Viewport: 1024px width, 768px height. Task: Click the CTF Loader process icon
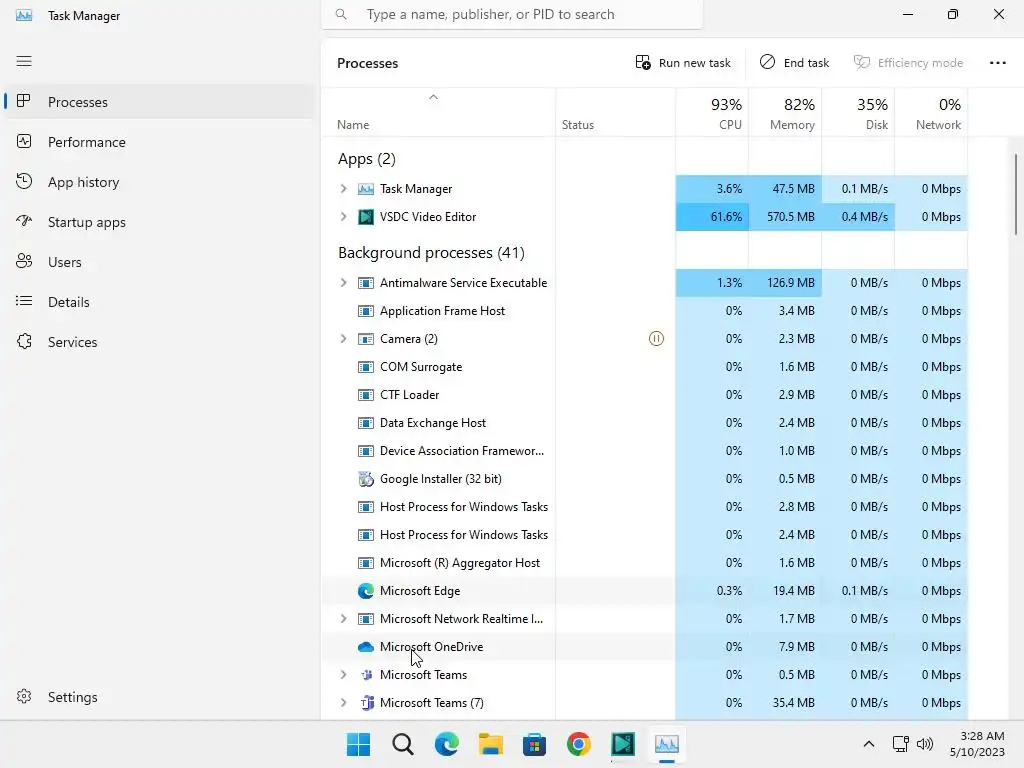point(366,395)
